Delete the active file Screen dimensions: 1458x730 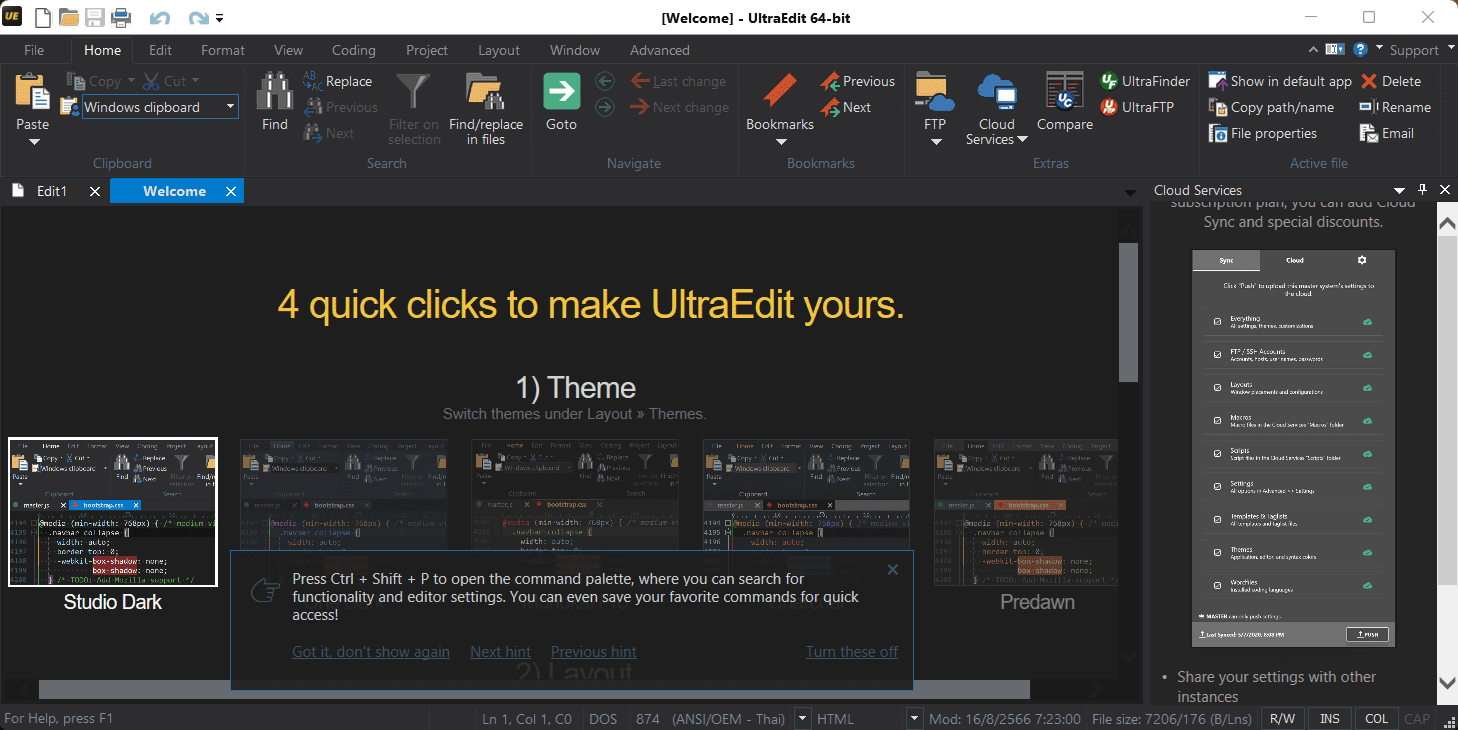coord(1390,81)
